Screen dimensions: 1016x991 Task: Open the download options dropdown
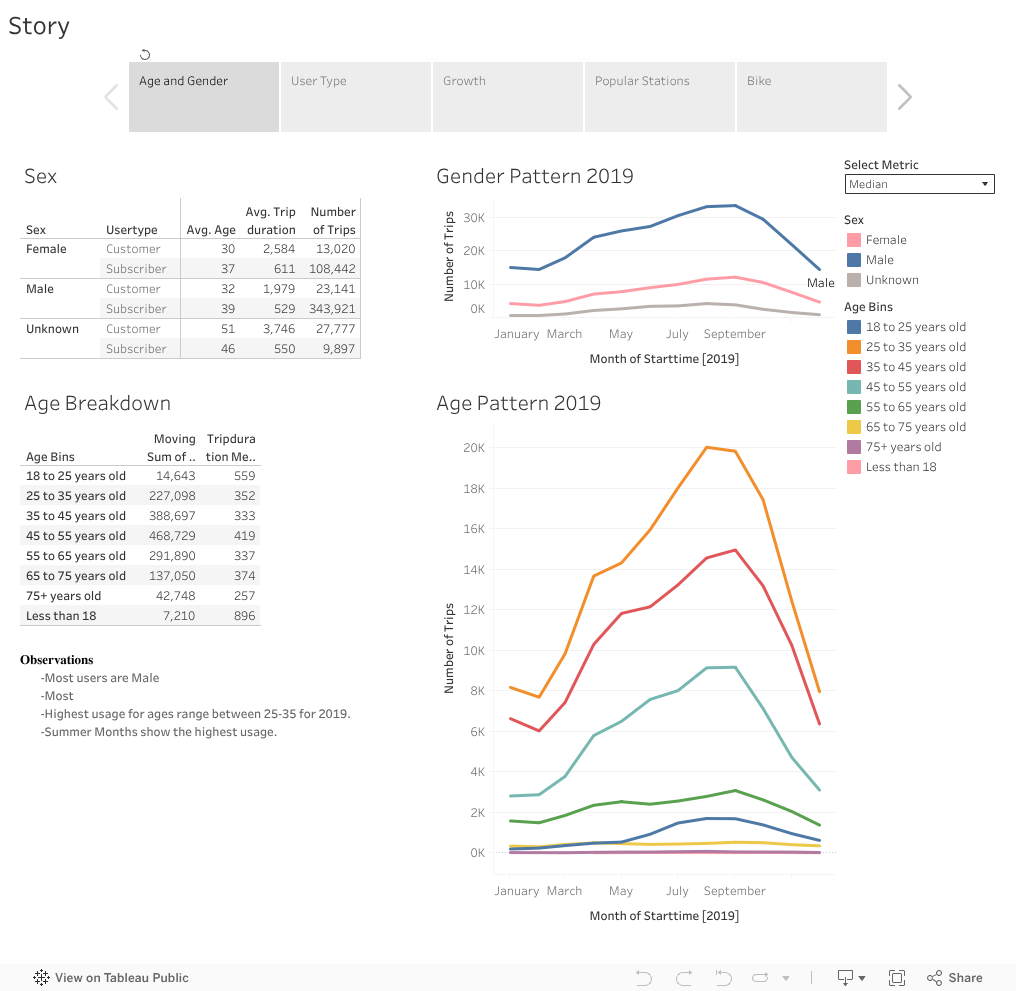coord(850,978)
